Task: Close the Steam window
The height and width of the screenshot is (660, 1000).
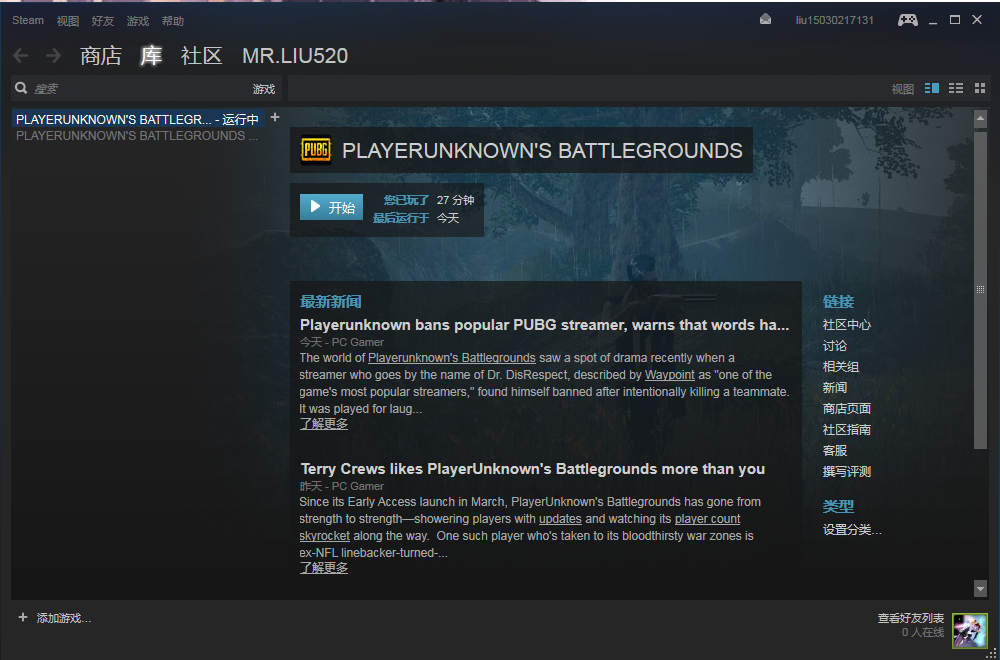Action: pyautogui.click(x=977, y=20)
